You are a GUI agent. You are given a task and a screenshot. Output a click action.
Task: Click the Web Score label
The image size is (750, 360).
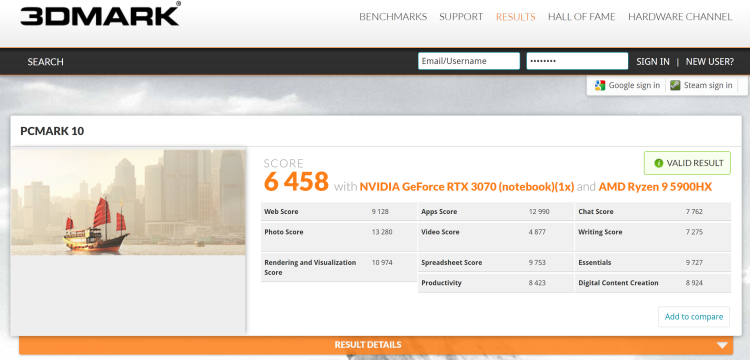pyautogui.click(x=281, y=211)
